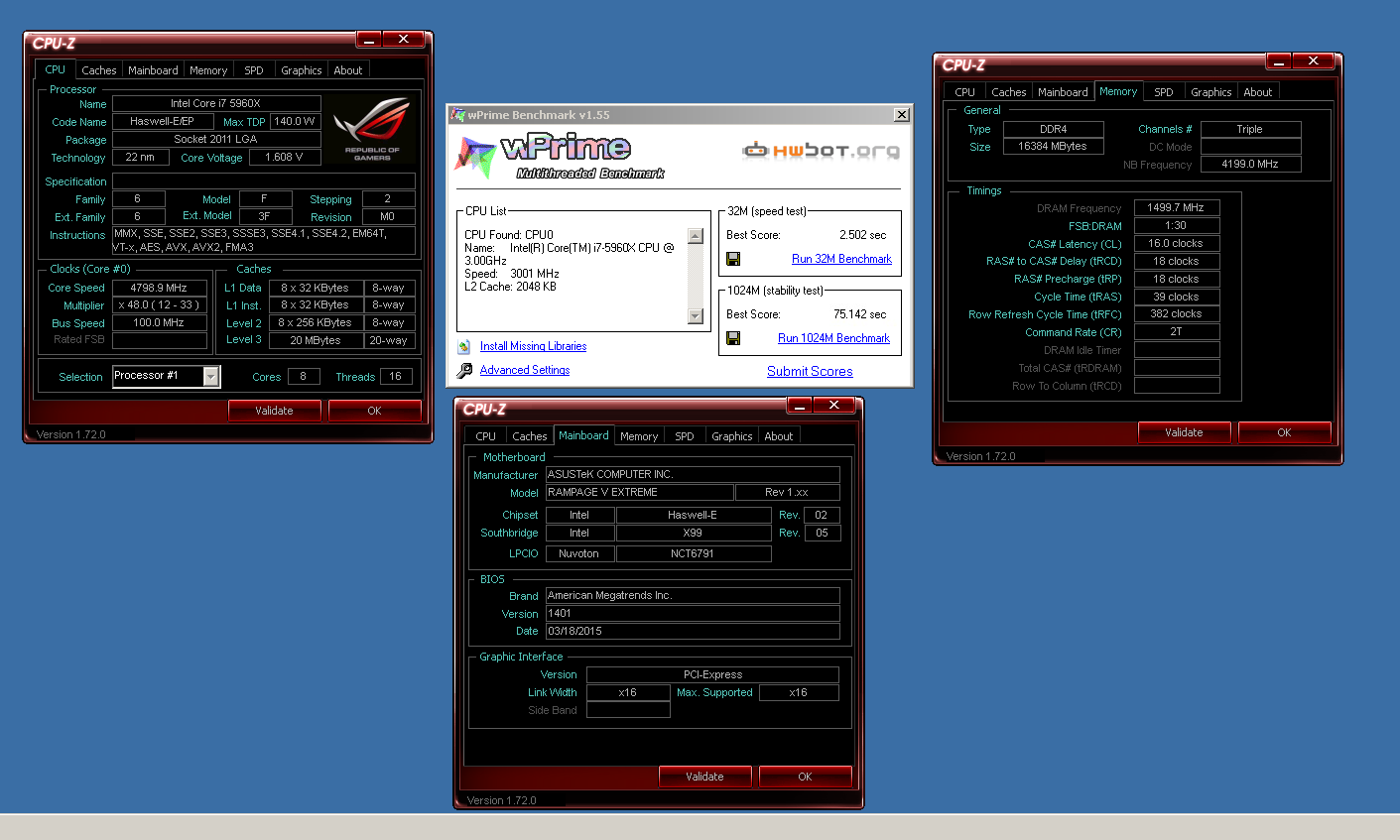Select About tab in bottom CPU-Z window
The width and height of the screenshot is (1400, 840).
click(x=779, y=436)
